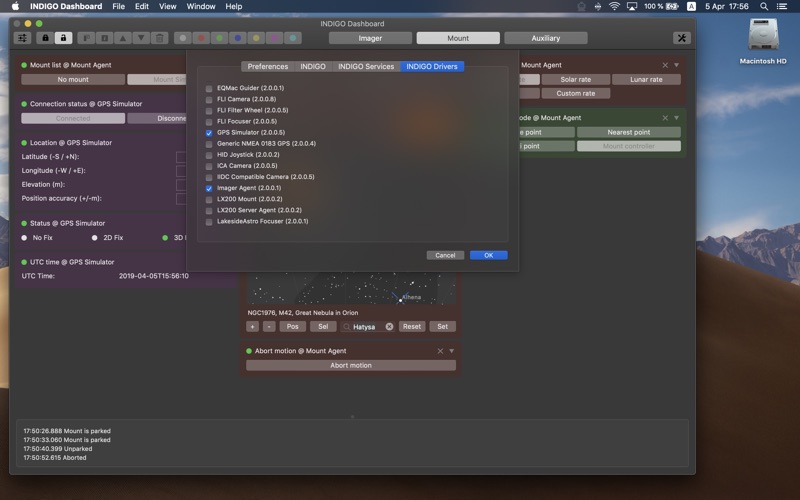
Task: Enable IIDC Compatible Camera checkbox
Action: 209,178
